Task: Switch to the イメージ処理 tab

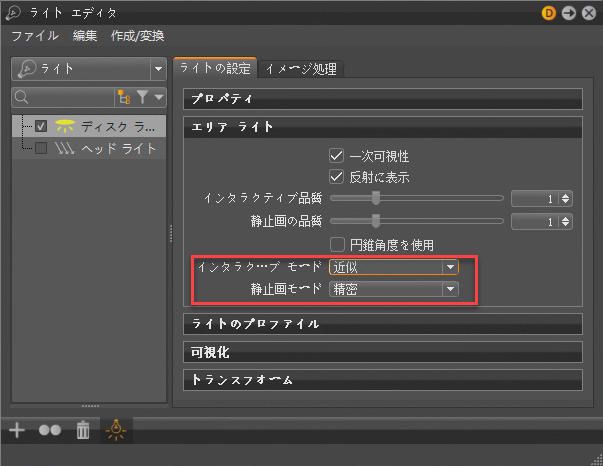Action: click(x=301, y=70)
